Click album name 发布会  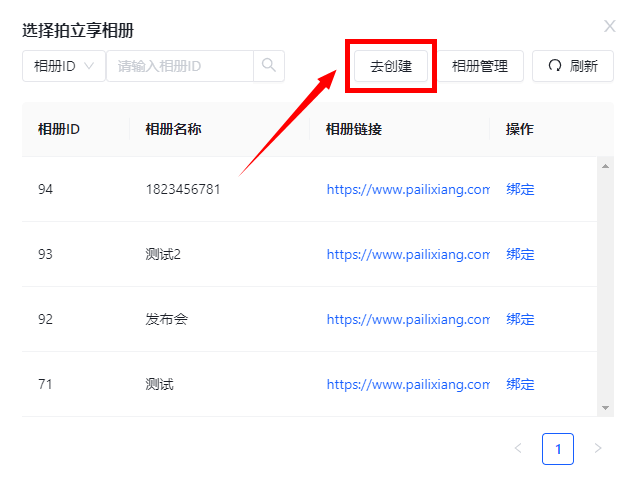(x=167, y=319)
